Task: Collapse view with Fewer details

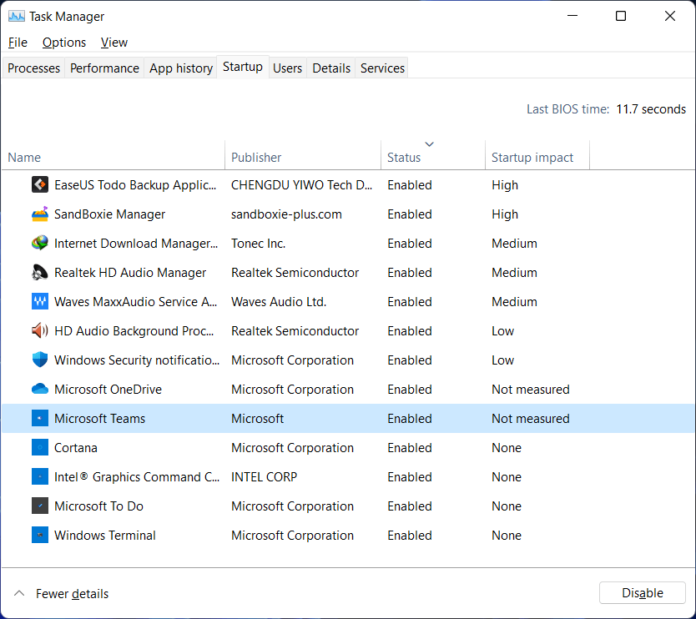Action: 61,594
